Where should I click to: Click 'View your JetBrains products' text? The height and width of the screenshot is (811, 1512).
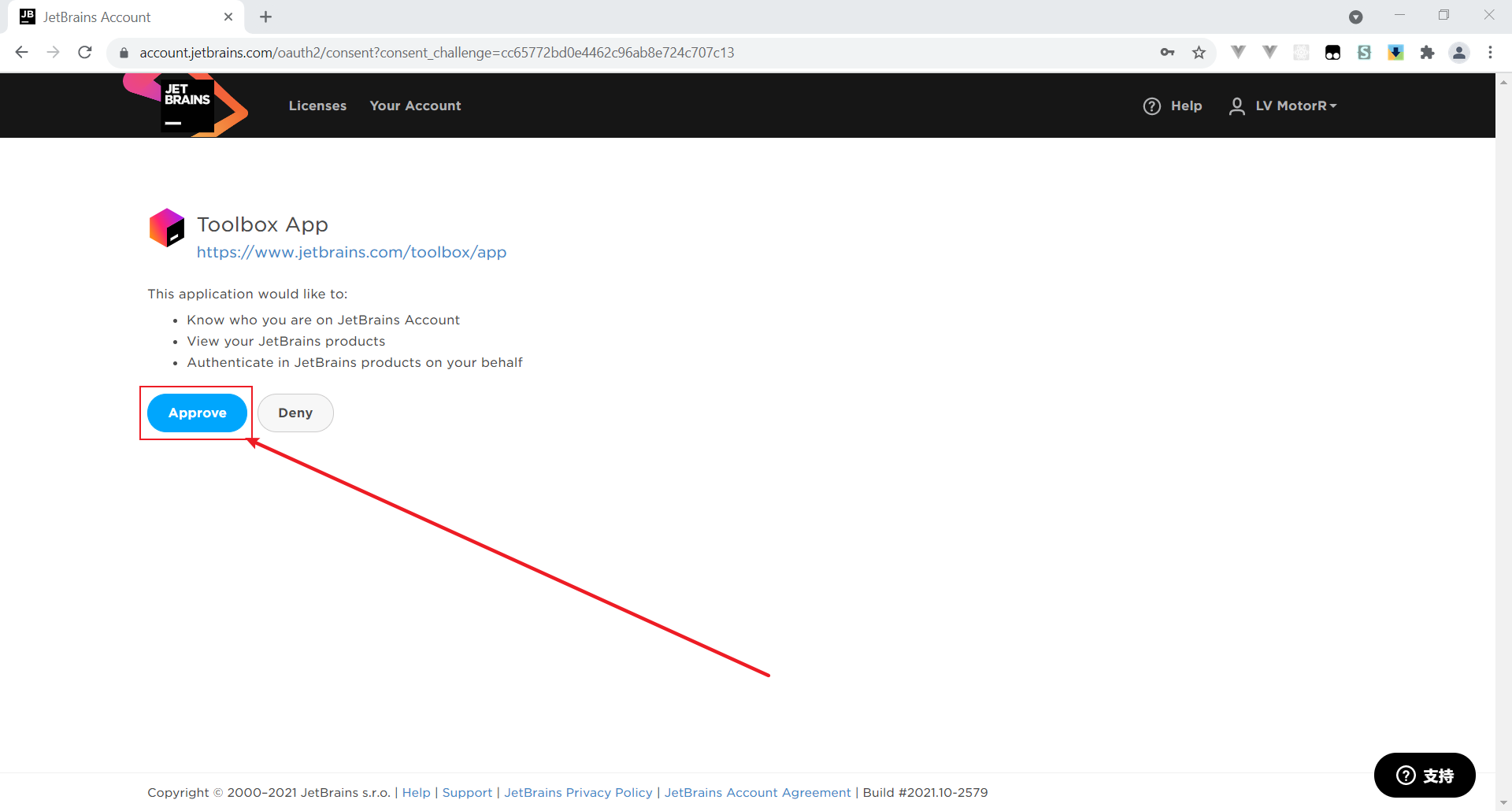tap(286, 341)
